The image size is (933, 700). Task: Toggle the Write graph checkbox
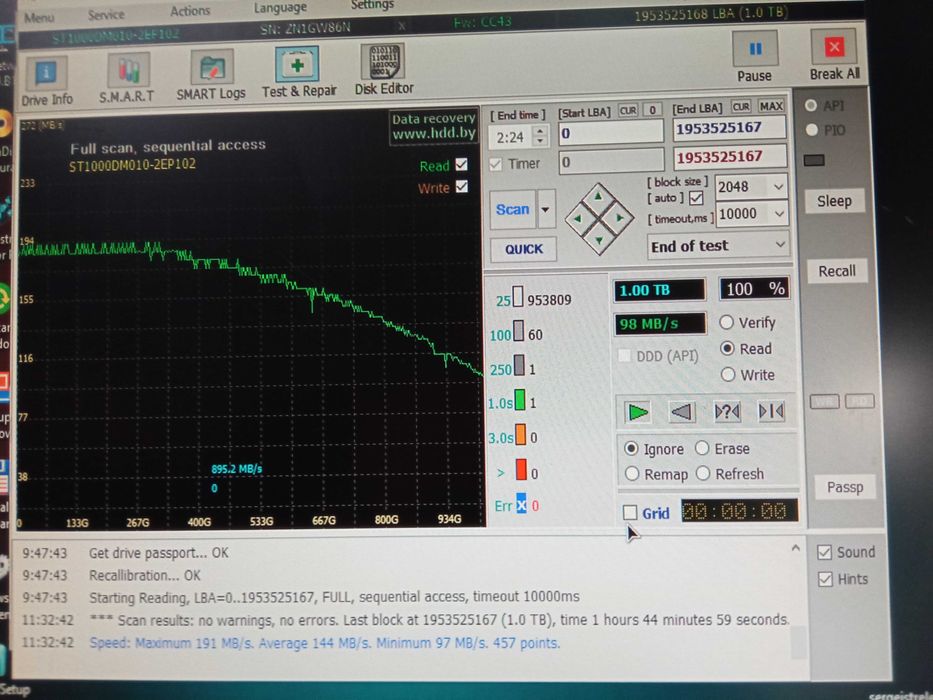[x=462, y=187]
